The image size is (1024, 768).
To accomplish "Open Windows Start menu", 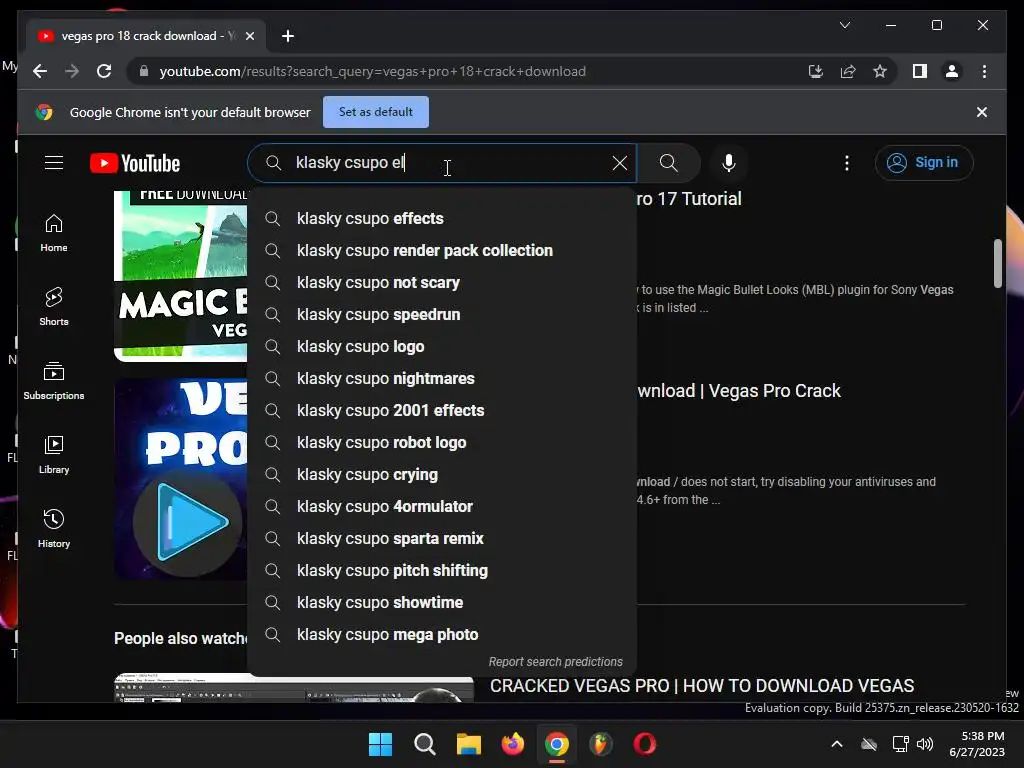I will tap(380, 744).
